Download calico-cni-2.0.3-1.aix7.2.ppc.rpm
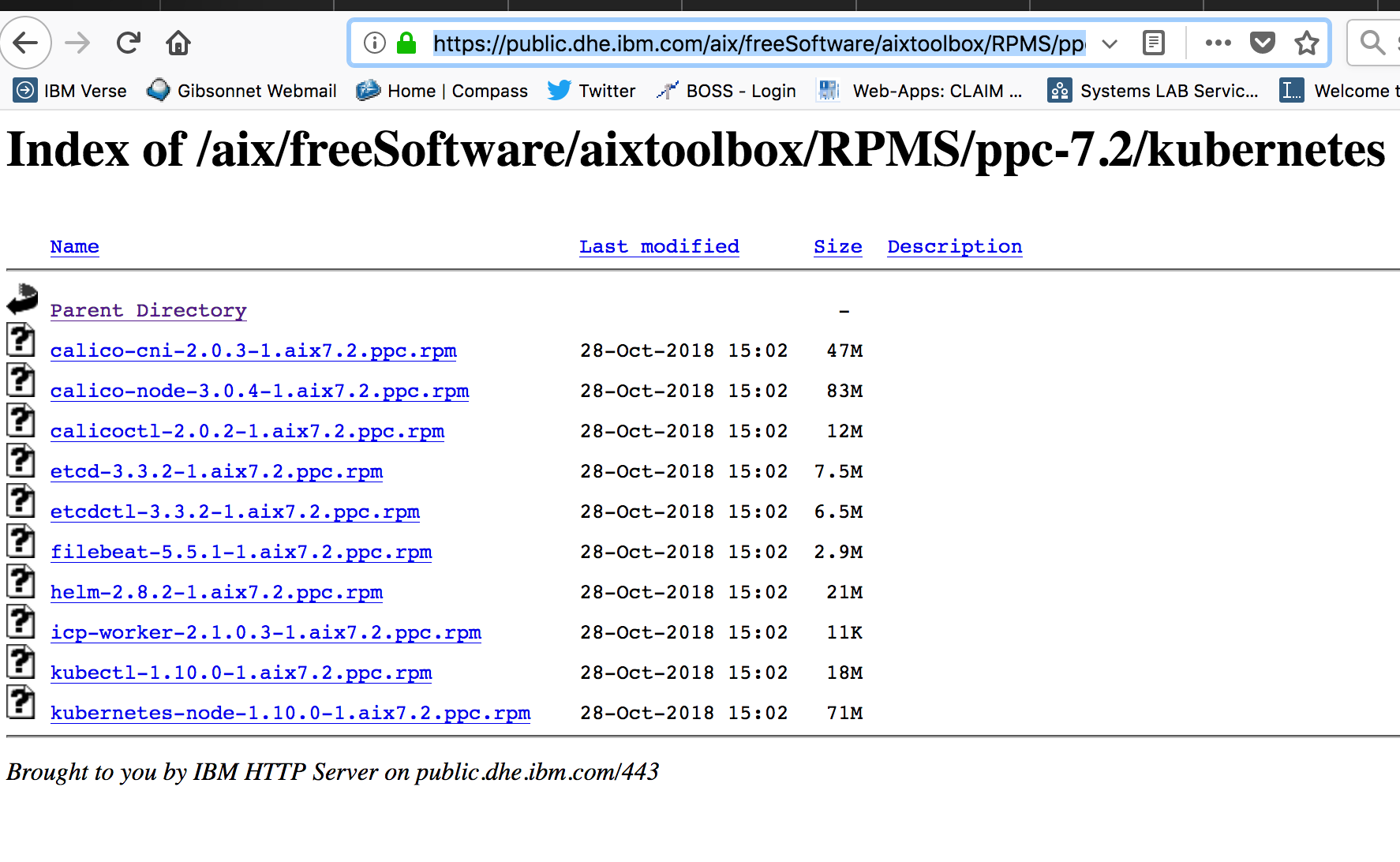The height and width of the screenshot is (862, 1400). [x=253, y=350]
